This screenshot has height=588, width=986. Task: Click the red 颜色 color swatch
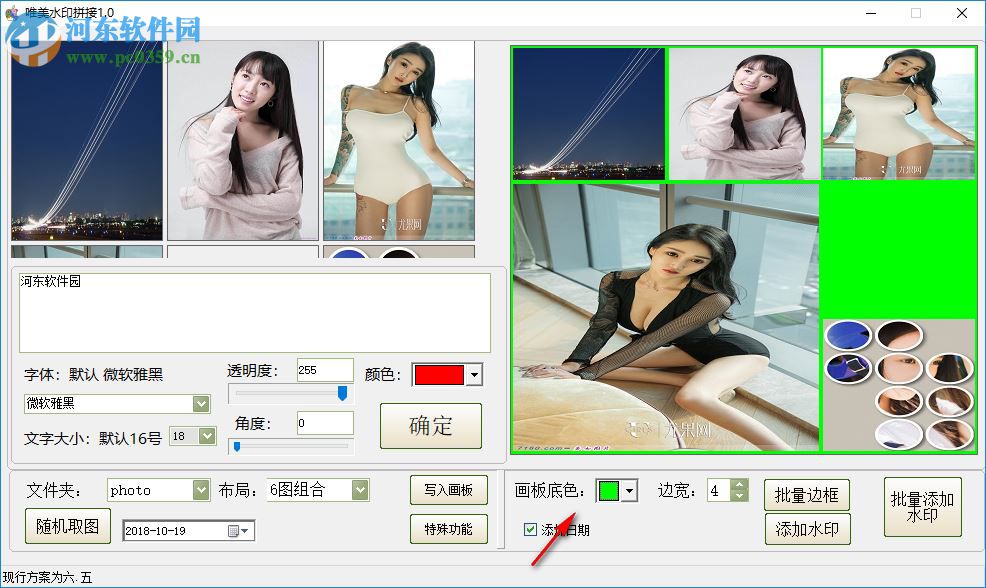[x=438, y=375]
